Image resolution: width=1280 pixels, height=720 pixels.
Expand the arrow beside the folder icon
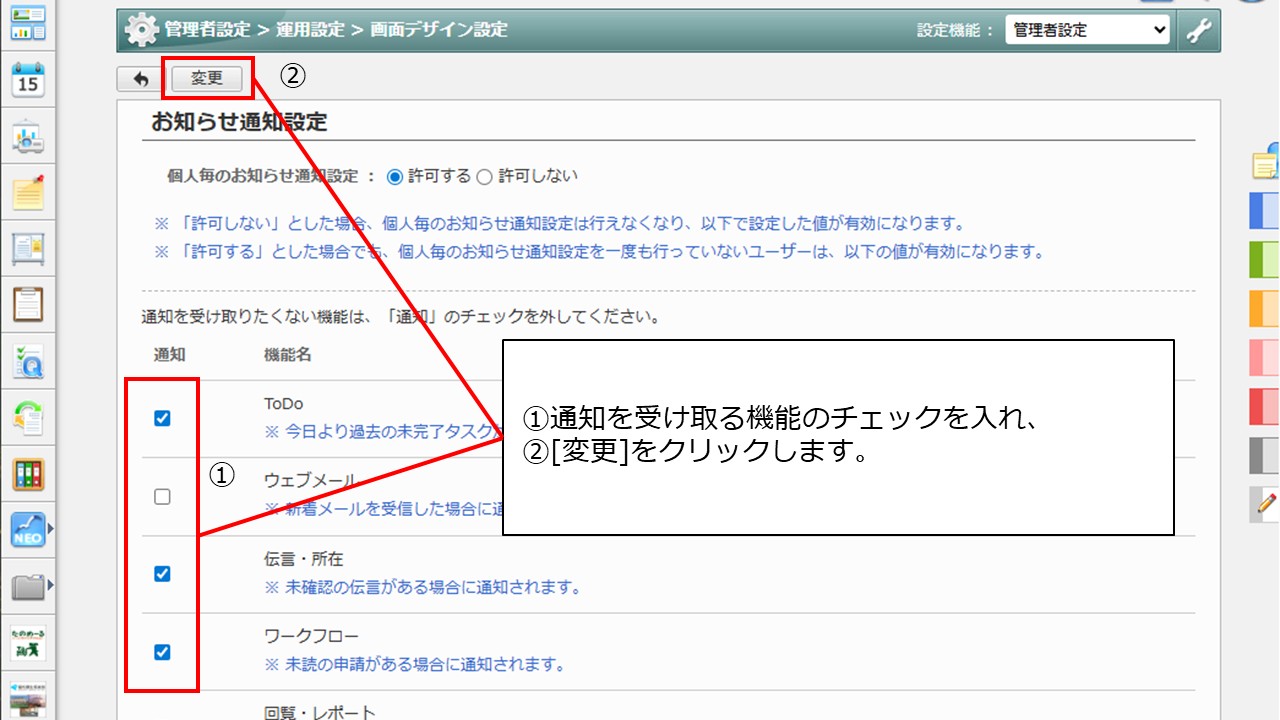pyautogui.click(x=50, y=585)
